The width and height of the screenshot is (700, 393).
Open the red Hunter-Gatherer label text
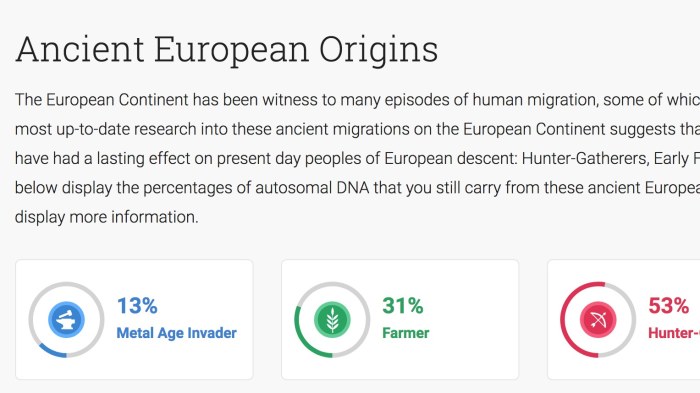(674, 333)
